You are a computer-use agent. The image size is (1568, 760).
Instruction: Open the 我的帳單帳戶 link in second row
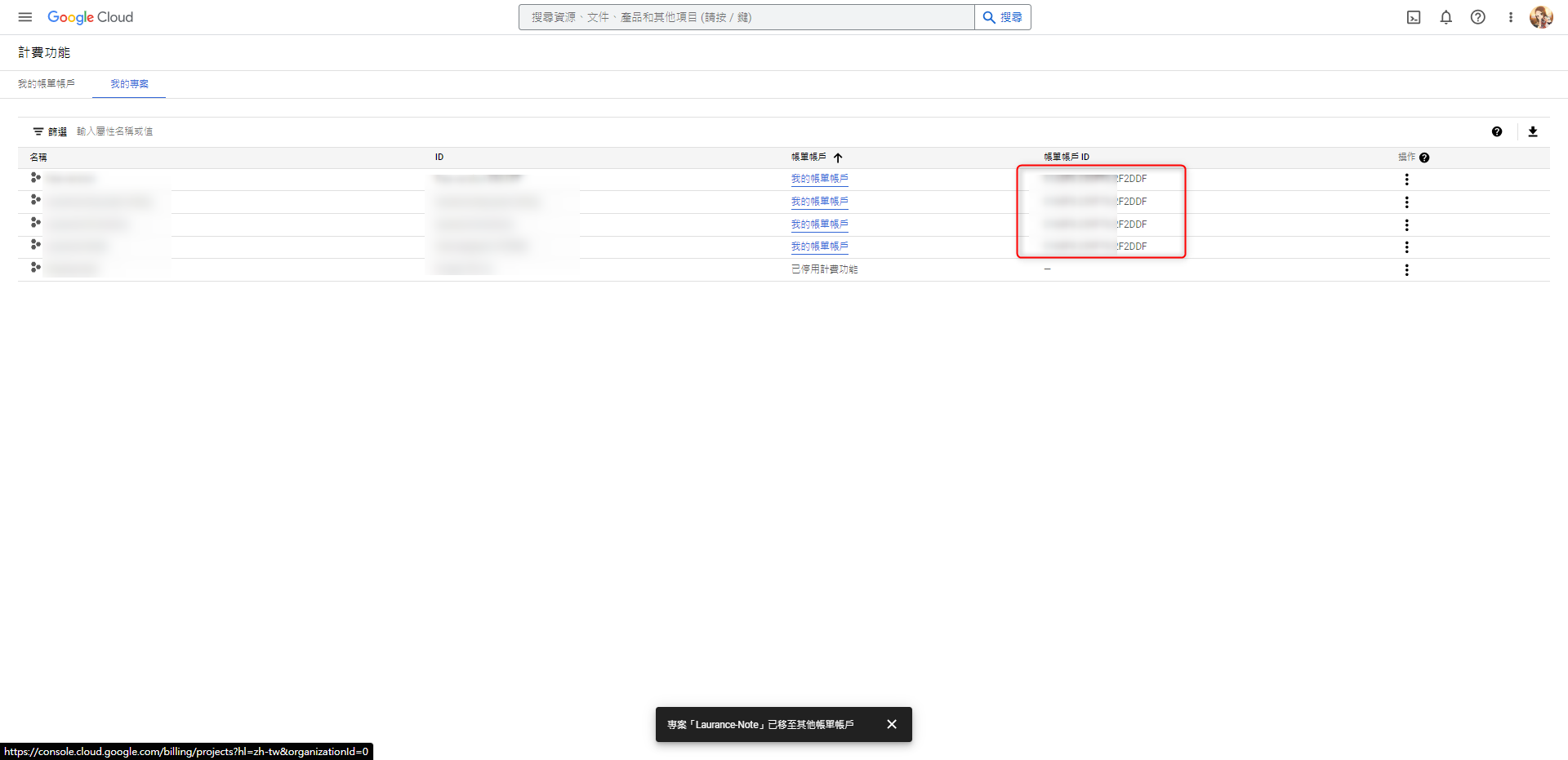point(819,202)
